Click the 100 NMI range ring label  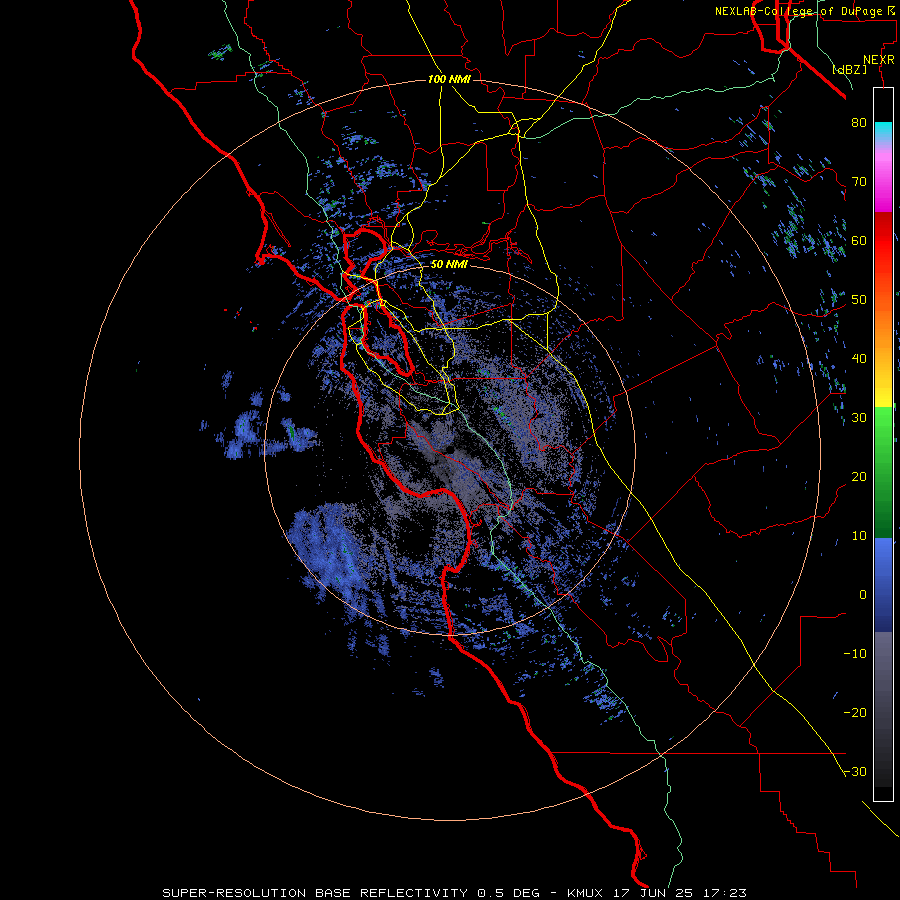[449, 79]
